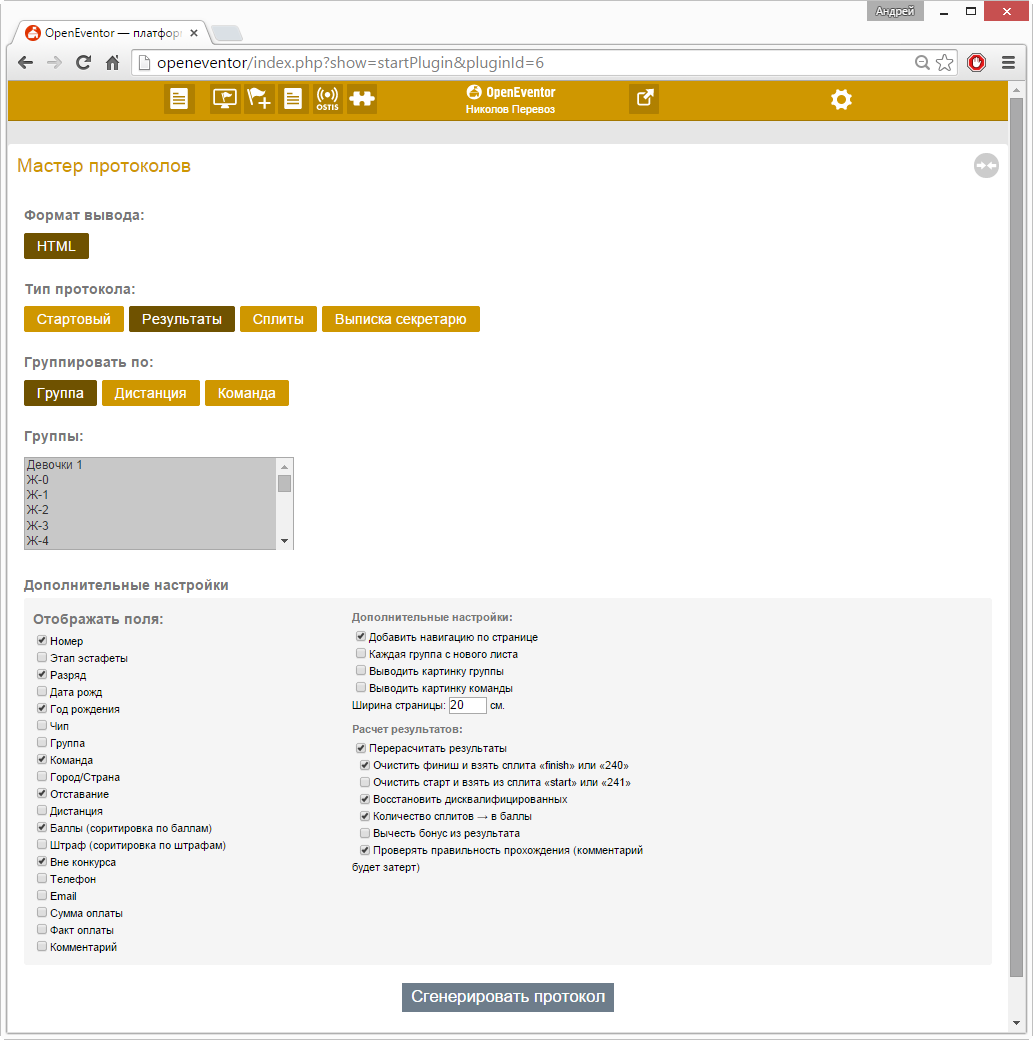Click Сгенерировать протокол button

[x=508, y=997]
